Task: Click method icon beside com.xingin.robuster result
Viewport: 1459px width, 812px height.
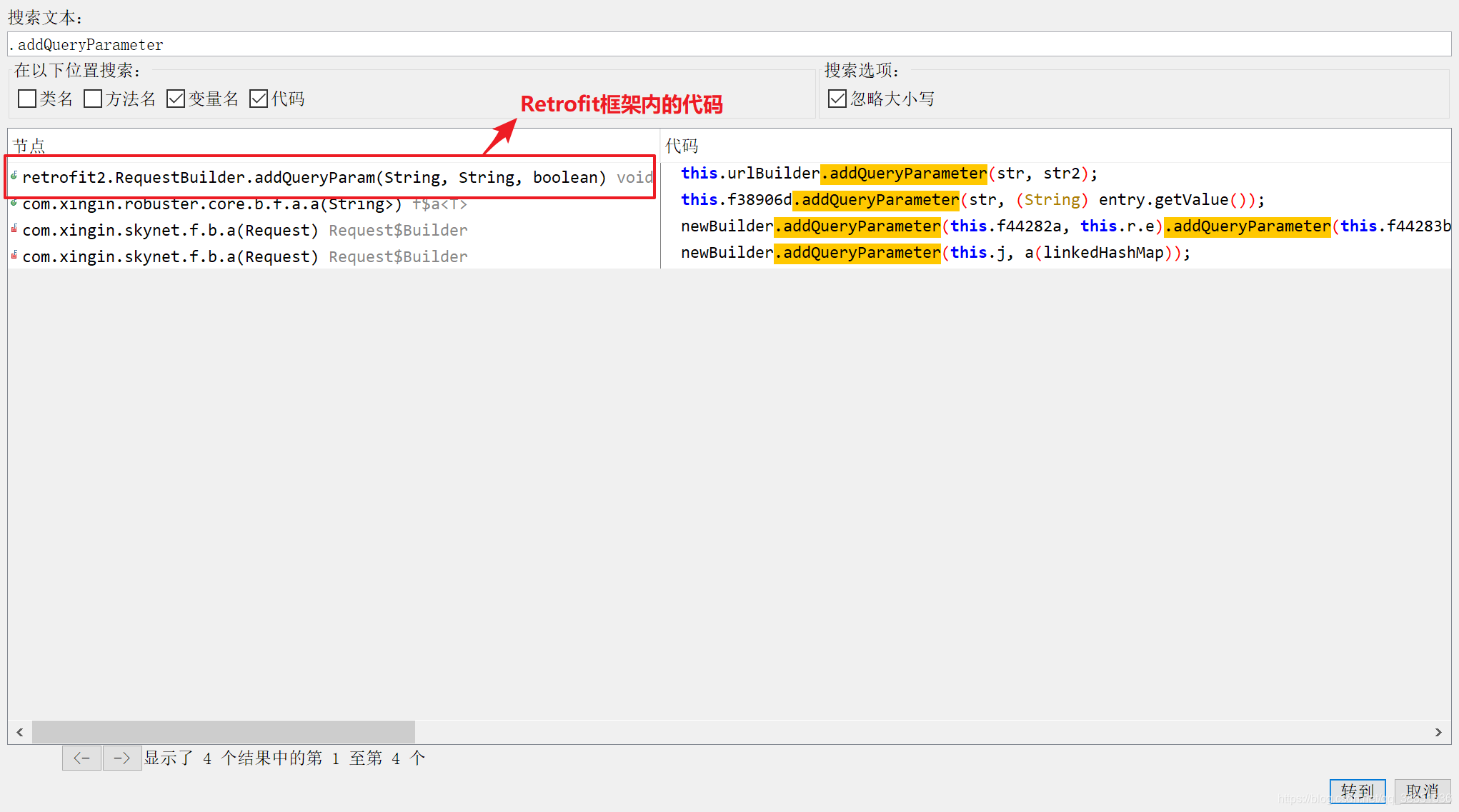Action: (x=14, y=203)
